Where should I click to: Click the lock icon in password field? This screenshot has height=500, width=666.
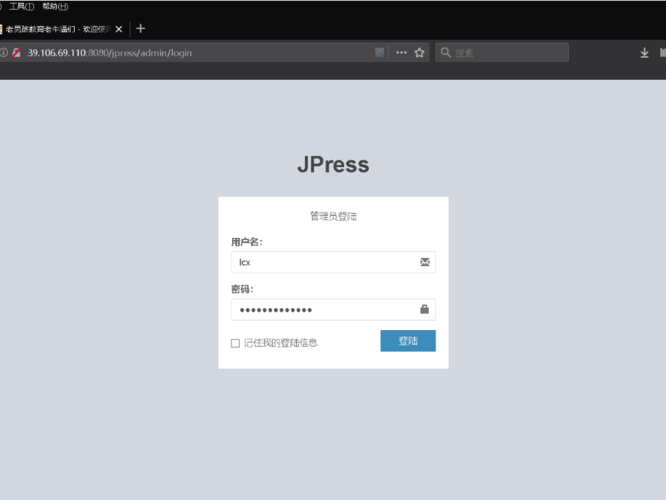[424, 309]
